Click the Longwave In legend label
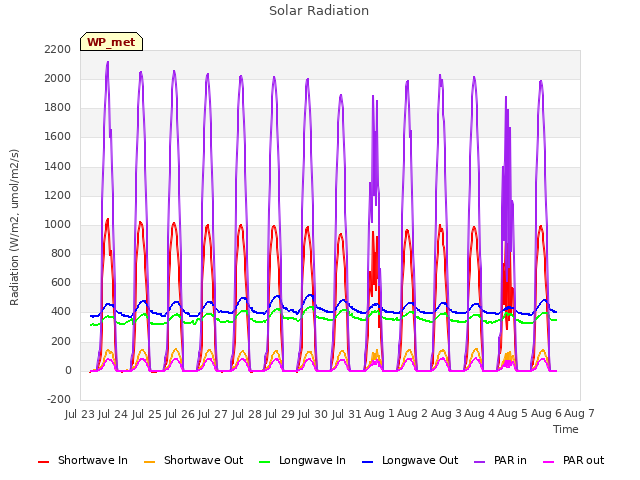Image resolution: width=640 pixels, height=480 pixels. tap(312, 460)
